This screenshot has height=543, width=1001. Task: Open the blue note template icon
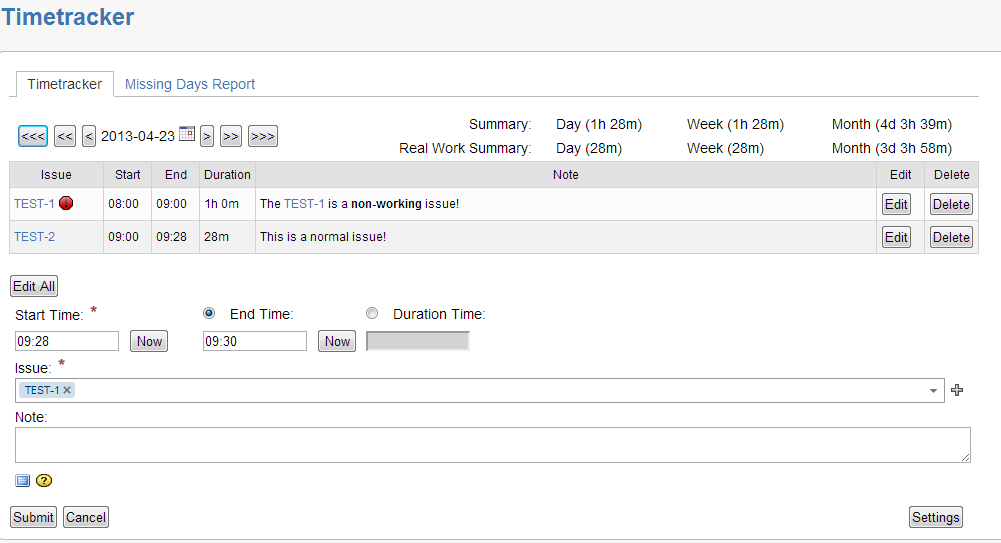click(x=22, y=480)
